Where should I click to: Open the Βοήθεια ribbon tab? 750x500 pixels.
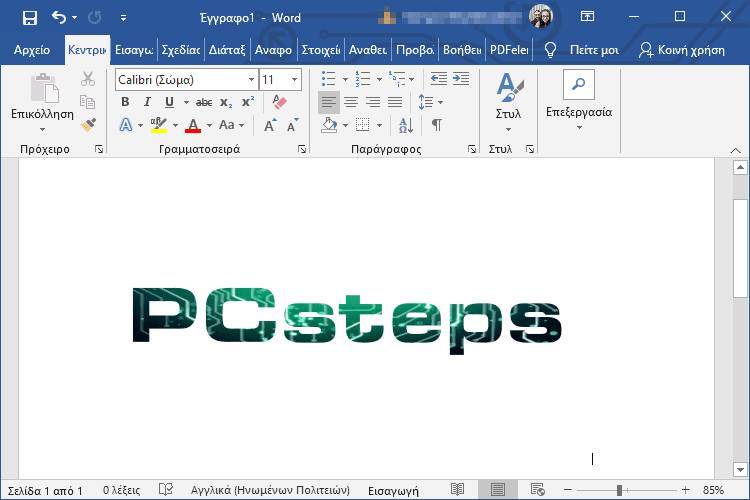point(462,50)
